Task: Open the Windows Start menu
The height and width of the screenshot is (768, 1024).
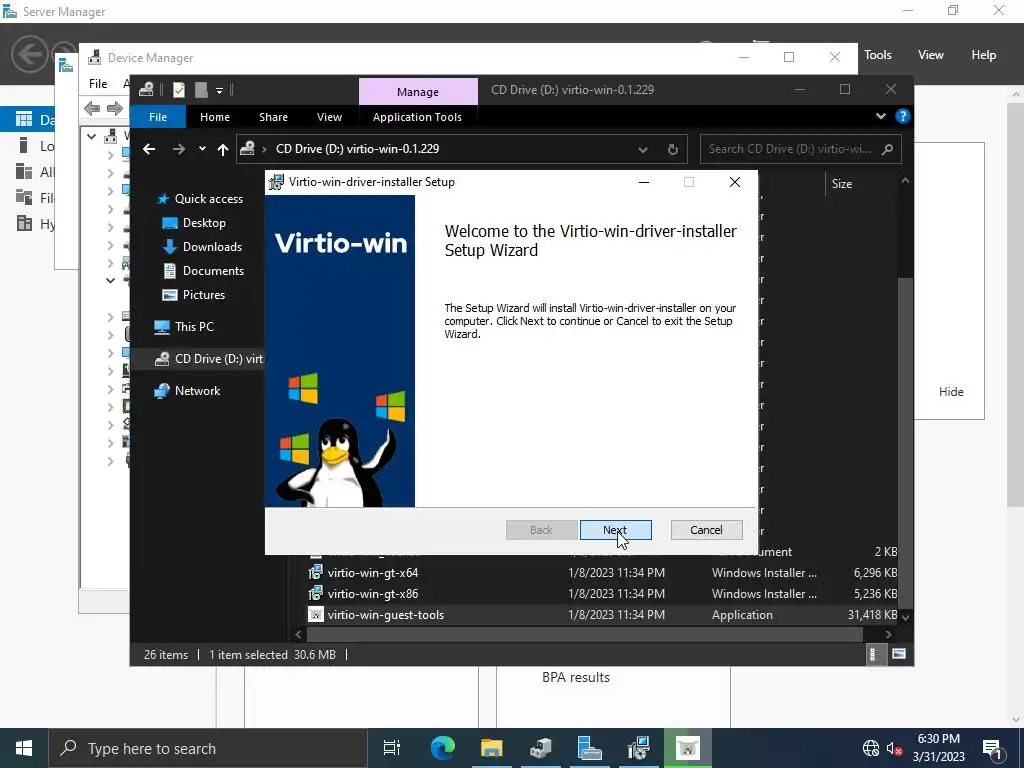Action: (24, 748)
